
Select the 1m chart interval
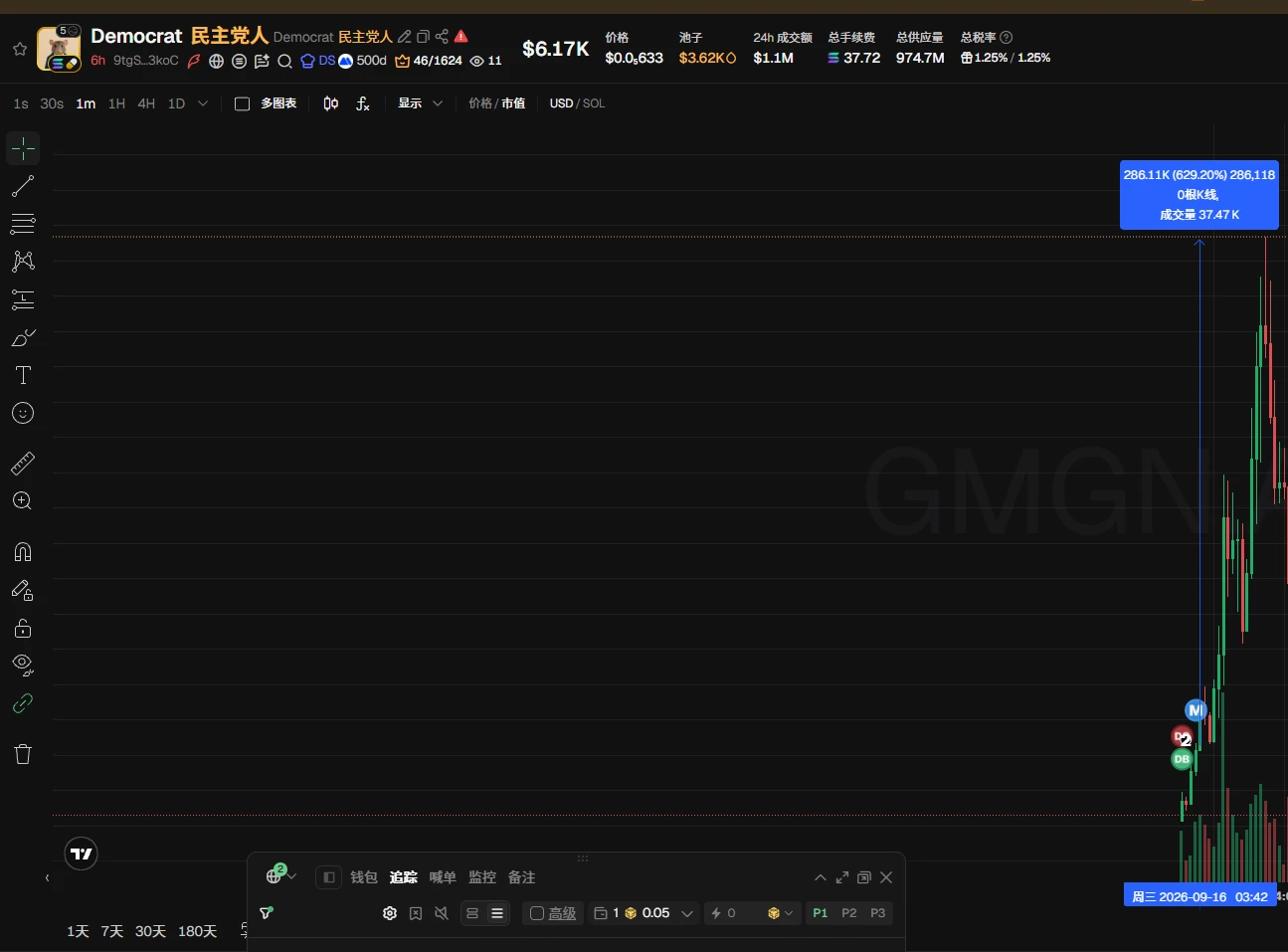[x=87, y=103]
